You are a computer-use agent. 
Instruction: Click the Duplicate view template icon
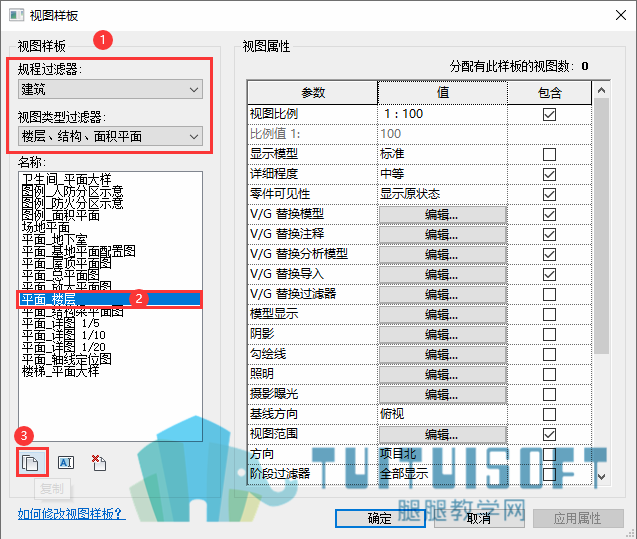point(30,463)
